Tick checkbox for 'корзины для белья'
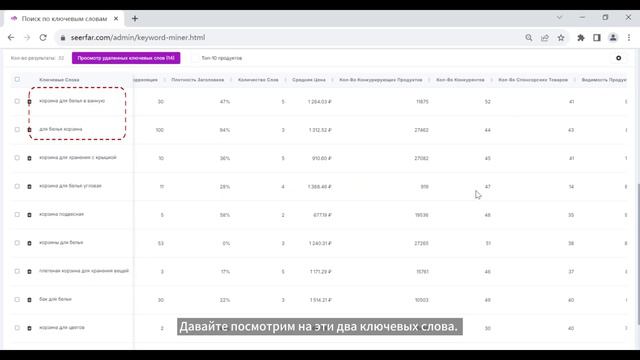The height and width of the screenshot is (360, 640). coord(17,243)
